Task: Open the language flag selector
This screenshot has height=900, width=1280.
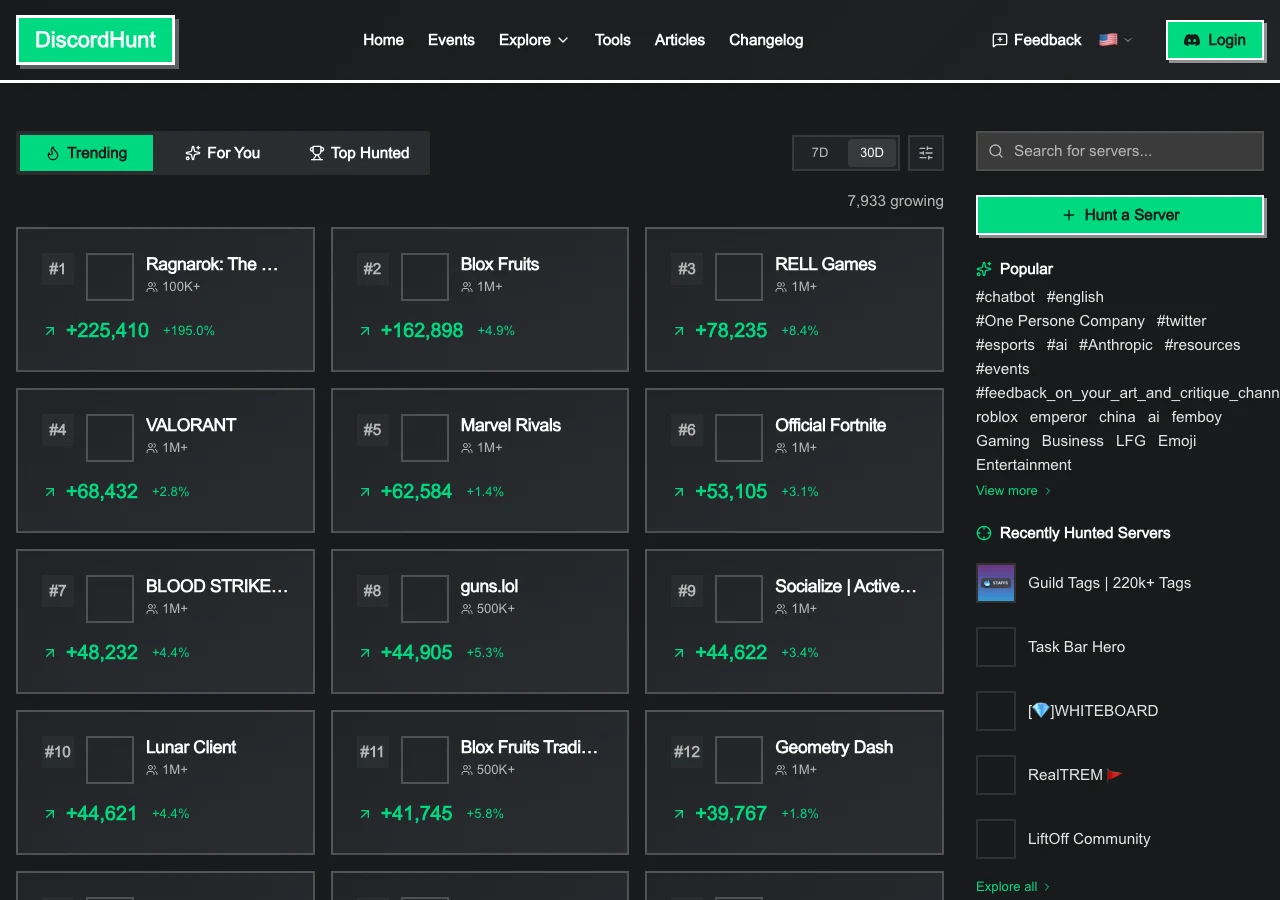Action: [x=1116, y=40]
